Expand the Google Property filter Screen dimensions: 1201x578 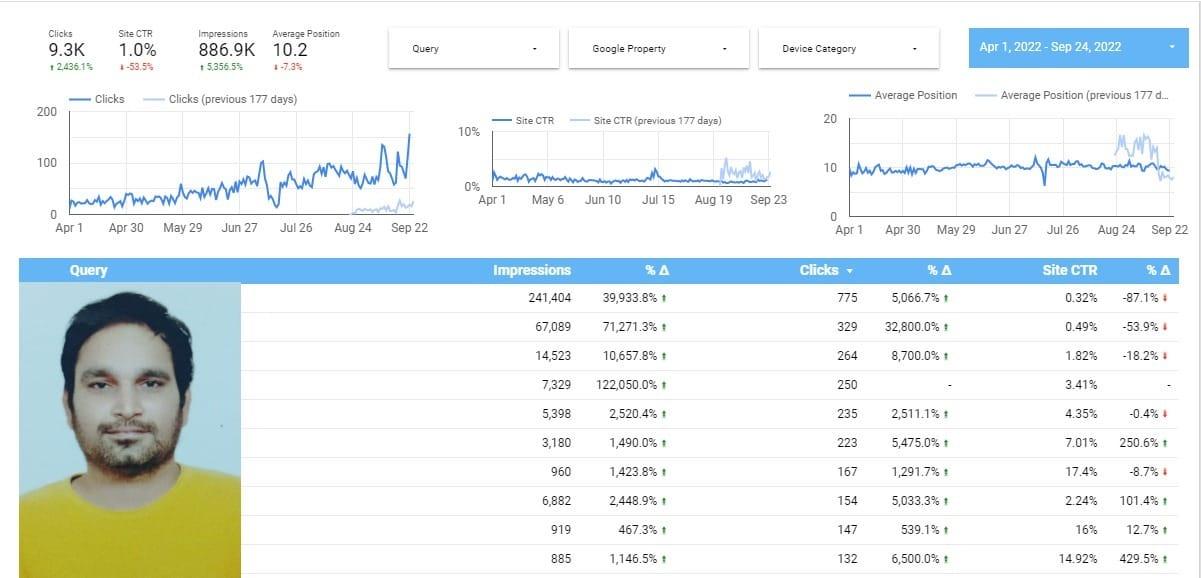coord(658,49)
